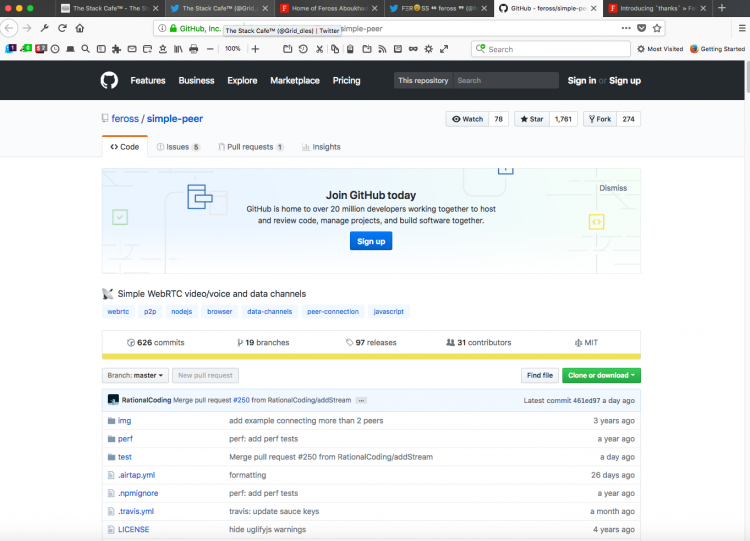
Task: Reload the page with the refresh icon
Action: (x=62, y=28)
